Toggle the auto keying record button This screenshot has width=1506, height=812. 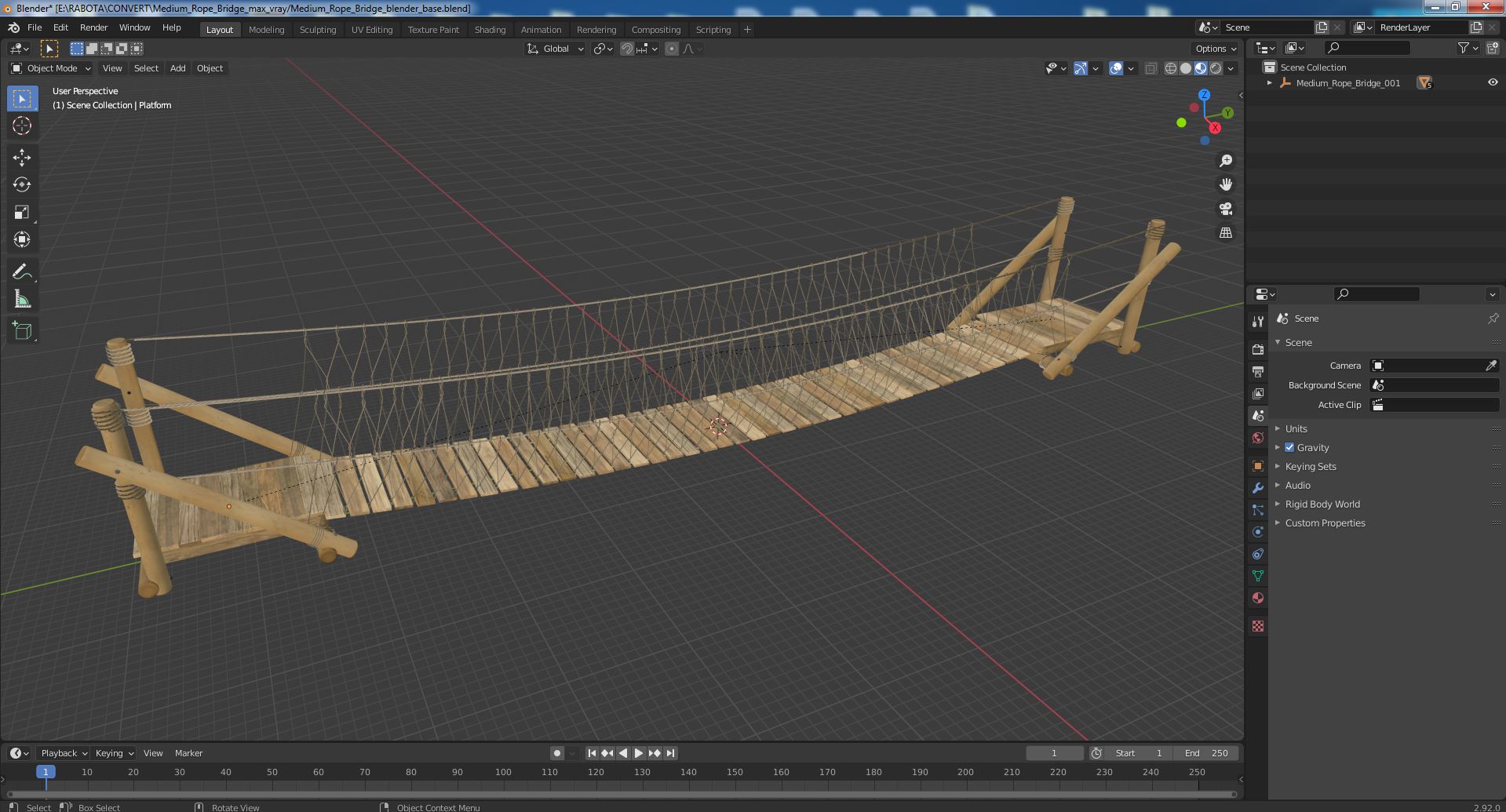556,753
